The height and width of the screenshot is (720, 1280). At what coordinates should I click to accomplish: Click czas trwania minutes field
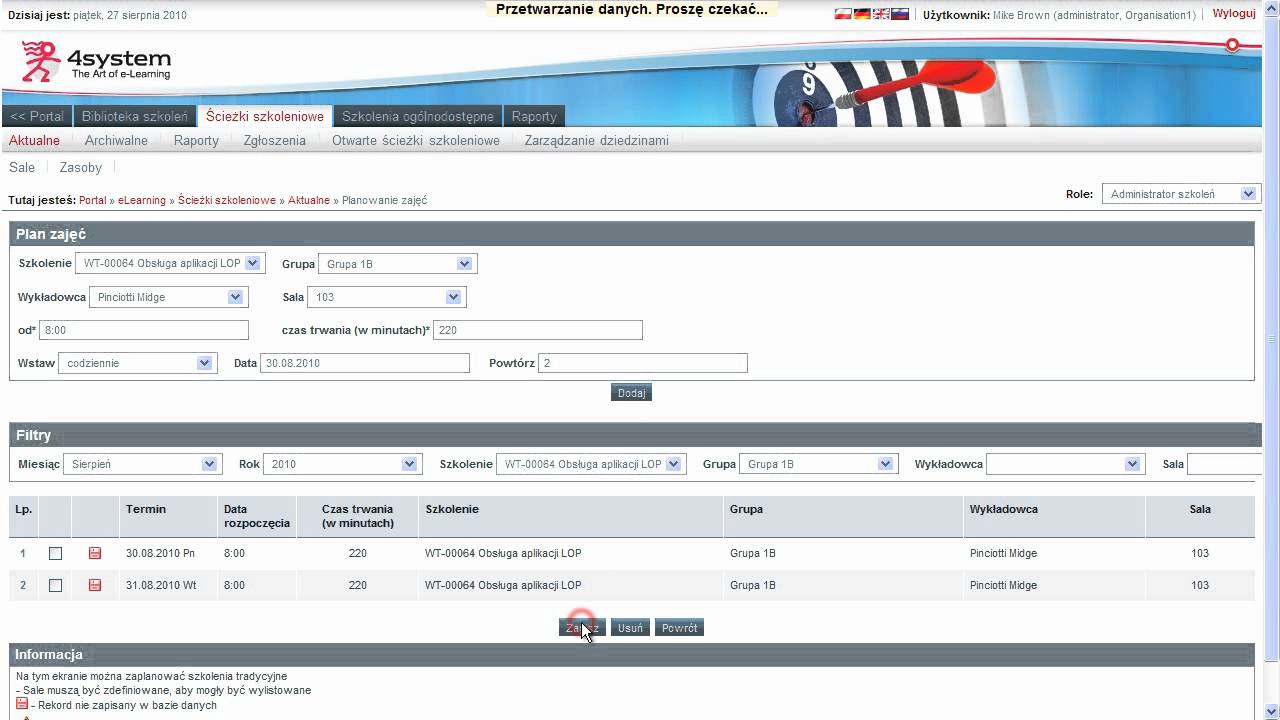tap(538, 330)
